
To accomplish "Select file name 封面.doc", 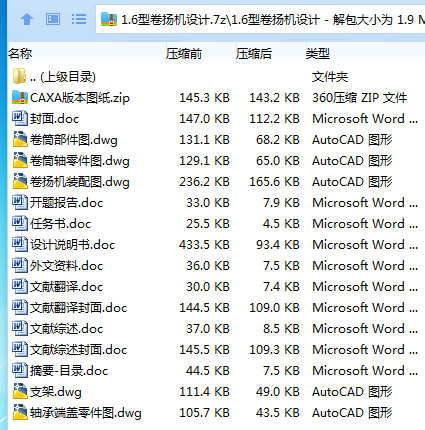I will [54, 119].
